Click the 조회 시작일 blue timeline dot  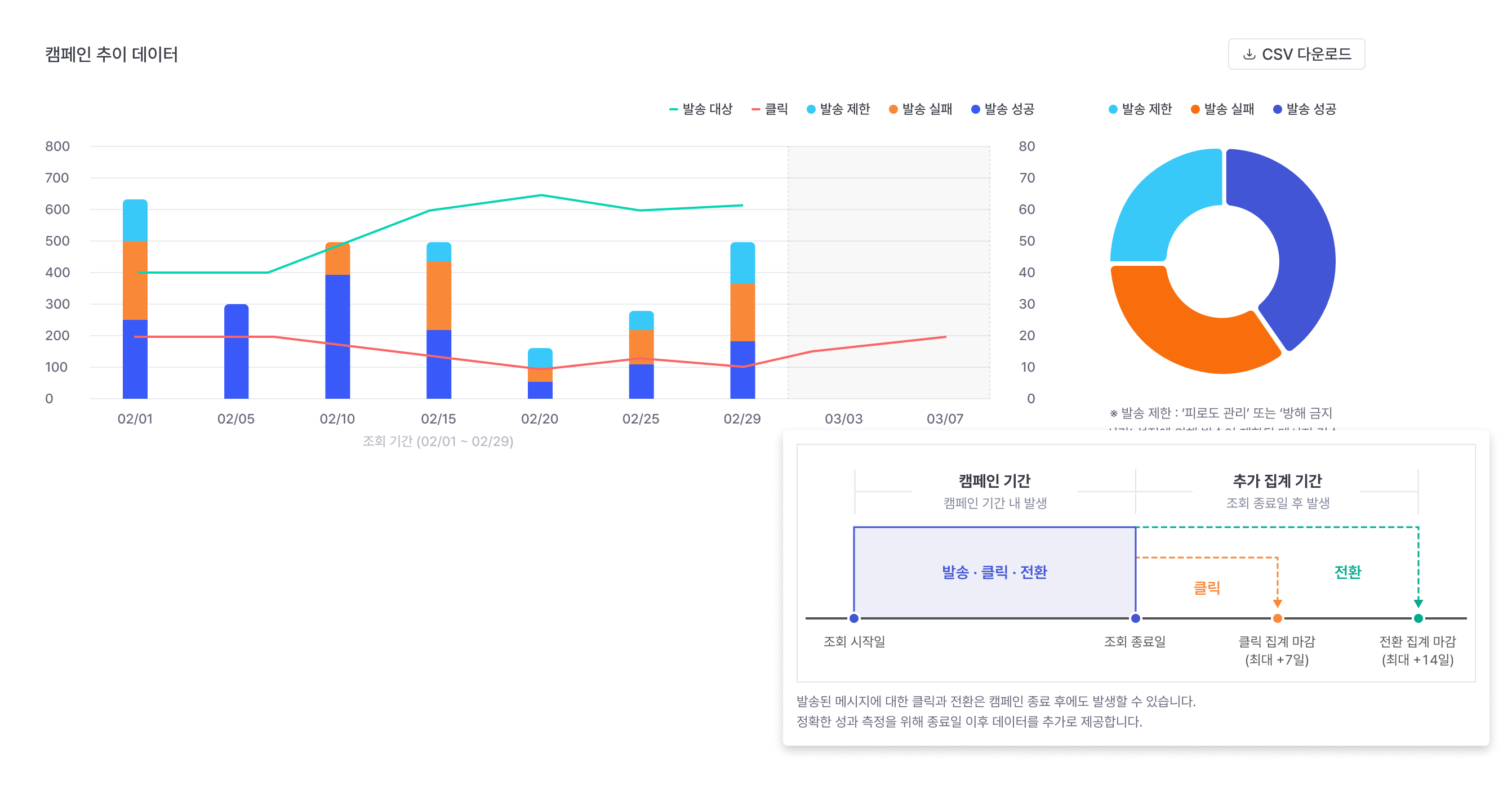[854, 618]
